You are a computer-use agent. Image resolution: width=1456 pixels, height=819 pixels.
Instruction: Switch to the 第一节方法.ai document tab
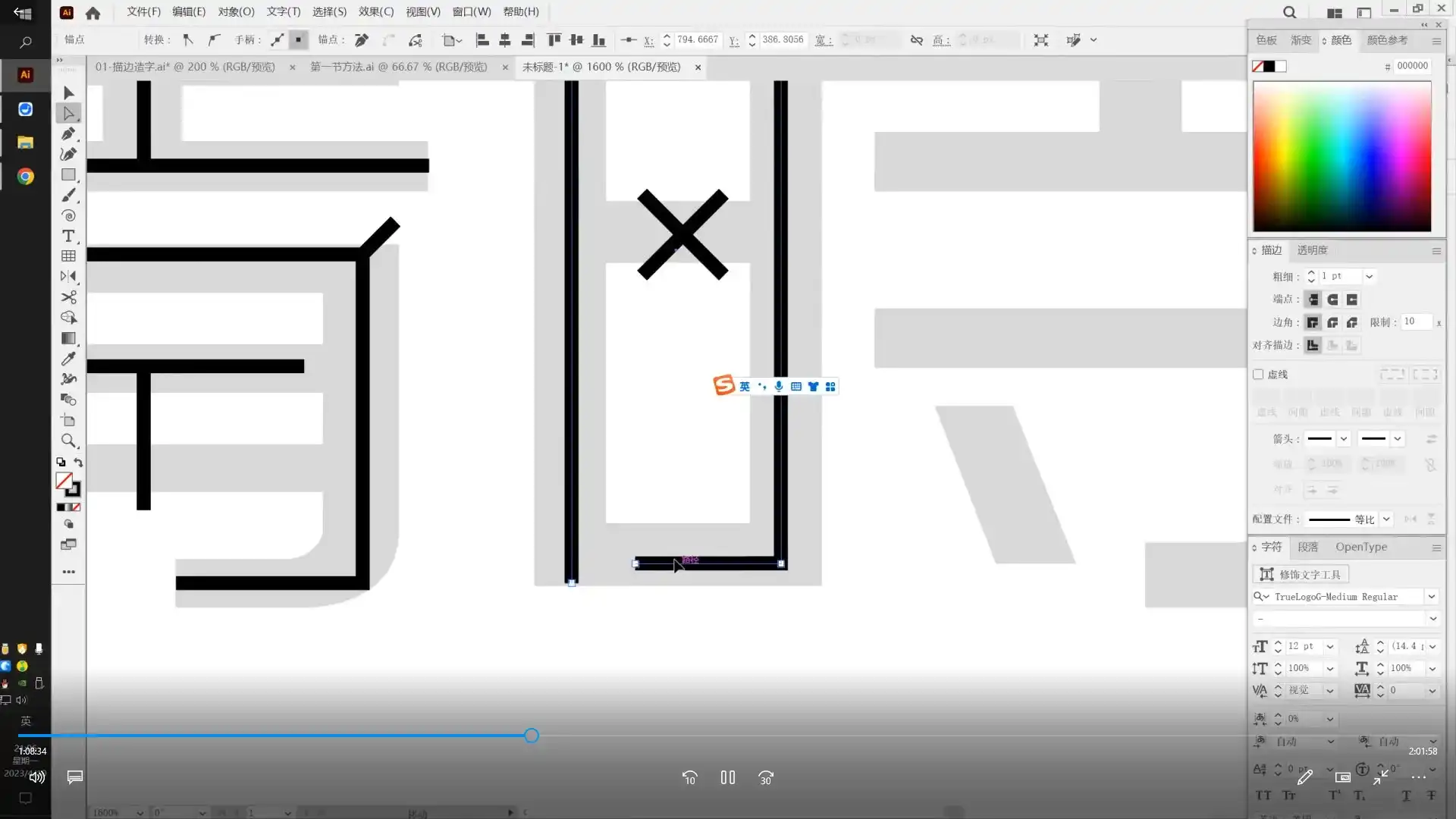click(399, 67)
